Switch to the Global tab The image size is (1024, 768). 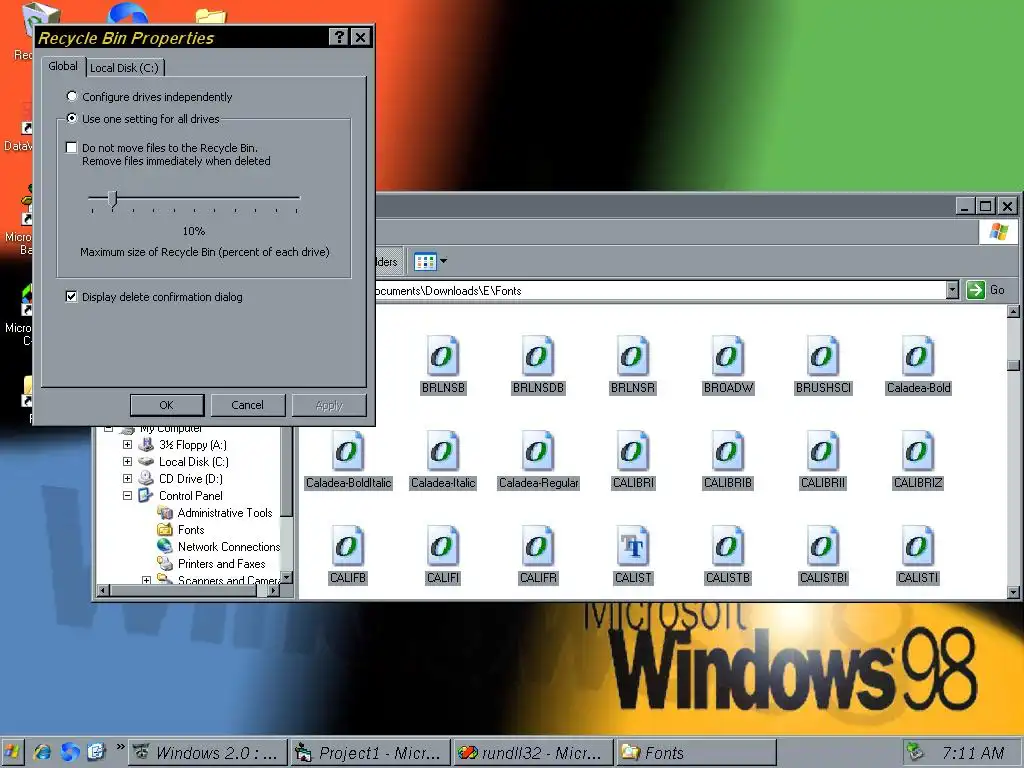63,67
